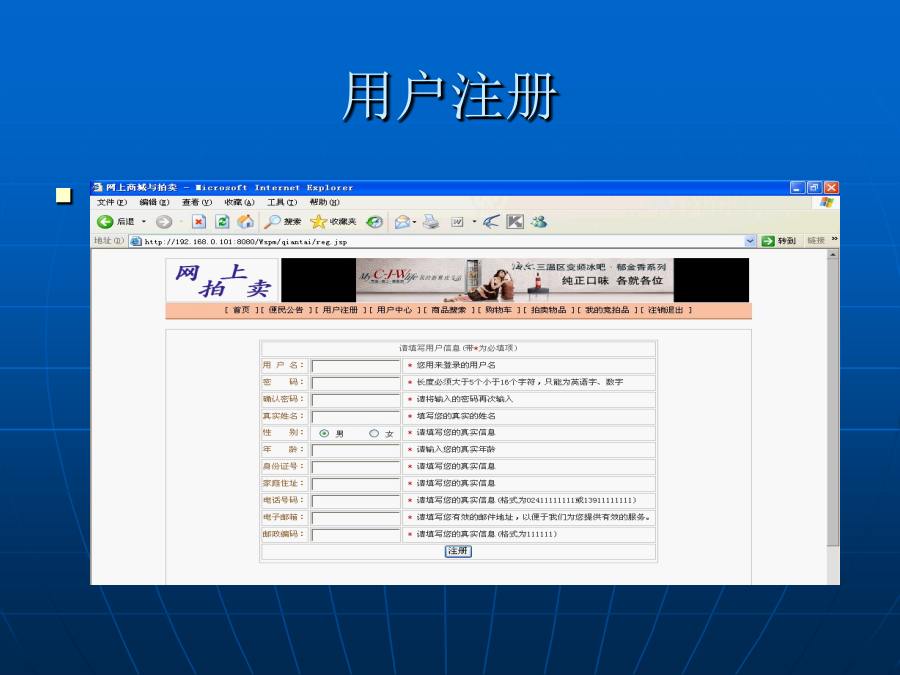Image resolution: width=900 pixels, height=675 pixels.
Task: Click the Refresh page icon
Action: pos(222,222)
